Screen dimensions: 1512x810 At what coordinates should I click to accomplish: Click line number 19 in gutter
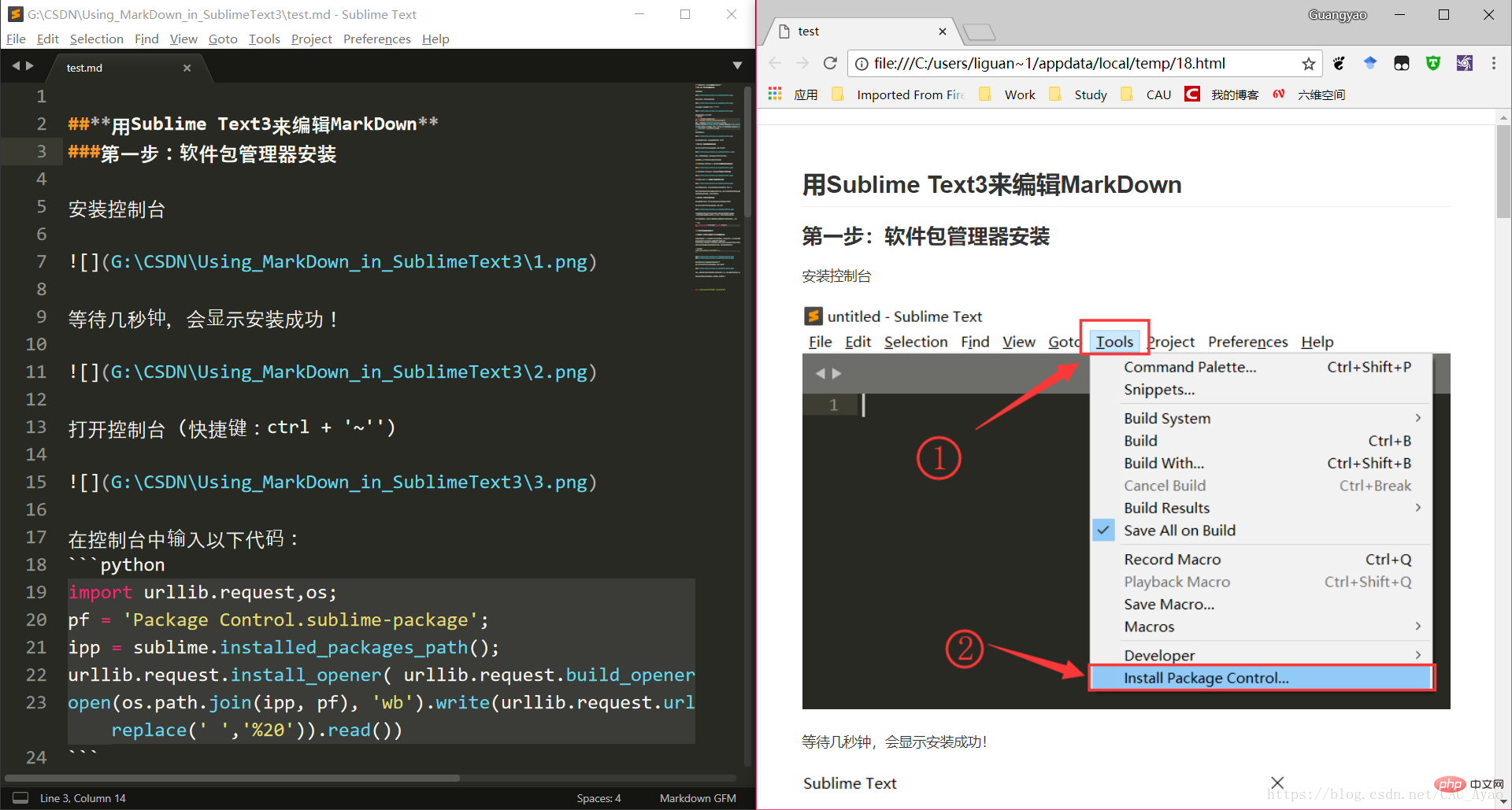36,592
